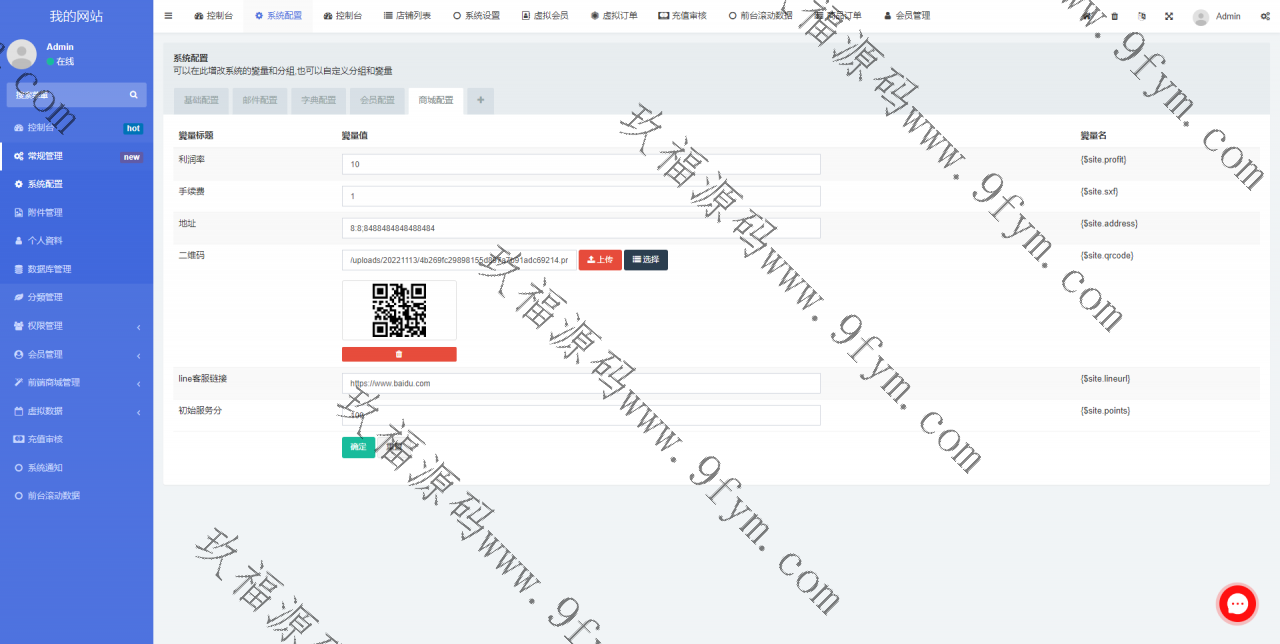Click the 选择 button beside upload
This screenshot has height=644, width=1280.
coord(646,260)
